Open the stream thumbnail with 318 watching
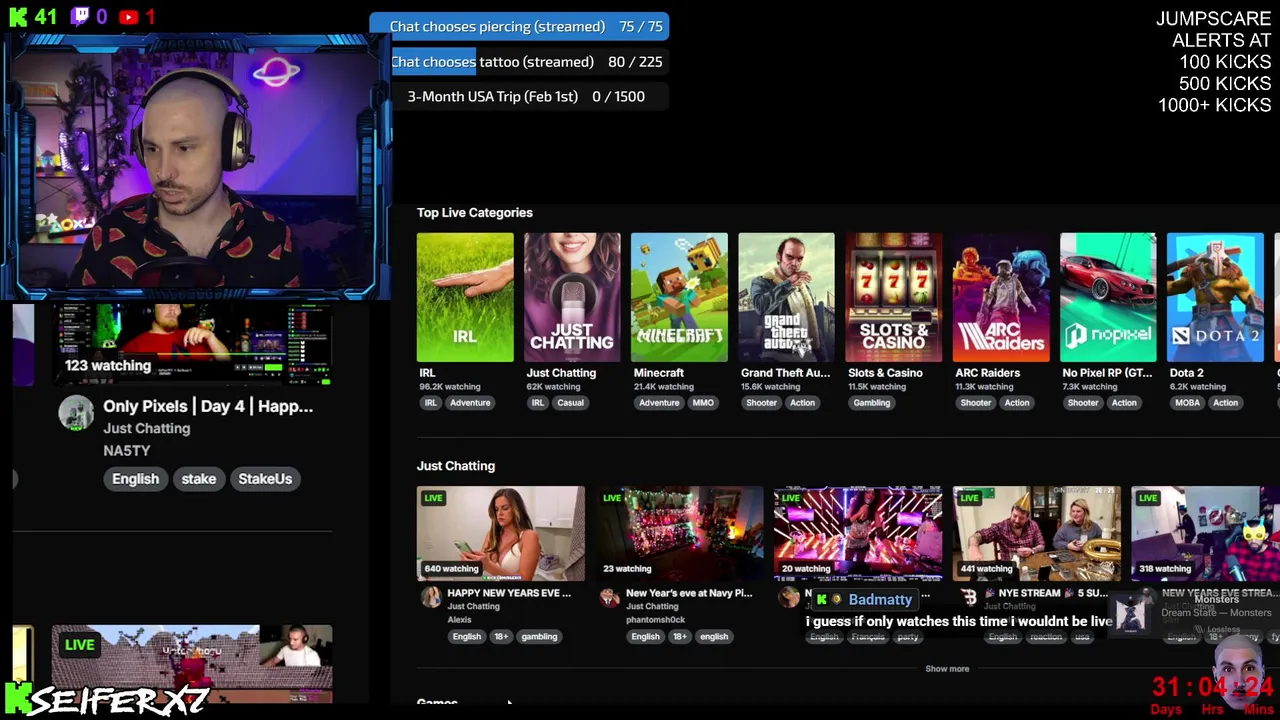The image size is (1280, 720). pos(1205,534)
